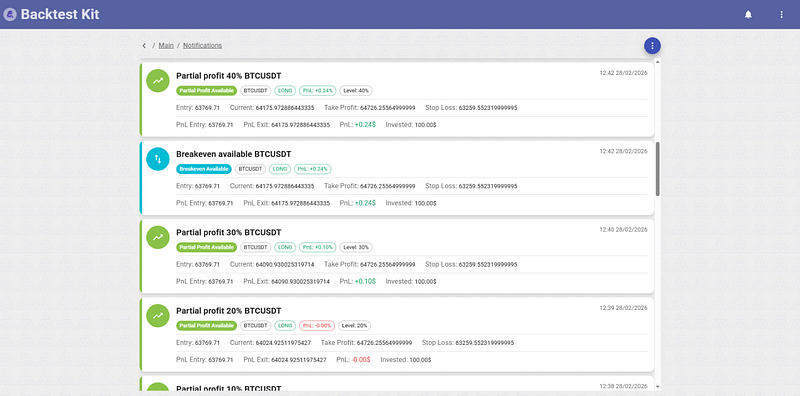Image resolution: width=800 pixels, height=396 pixels.
Task: Click LONG chip on Breakeven available card
Action: click(x=280, y=169)
